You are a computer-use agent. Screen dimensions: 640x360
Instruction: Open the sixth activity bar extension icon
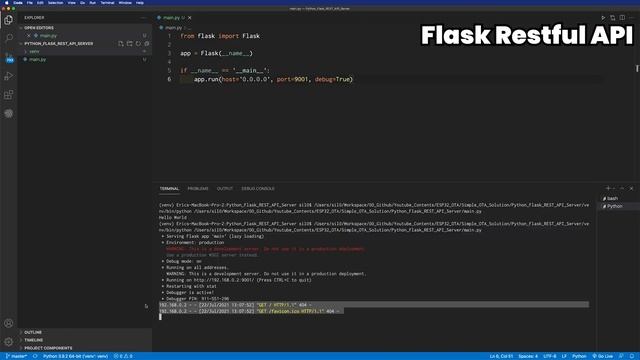[9, 113]
